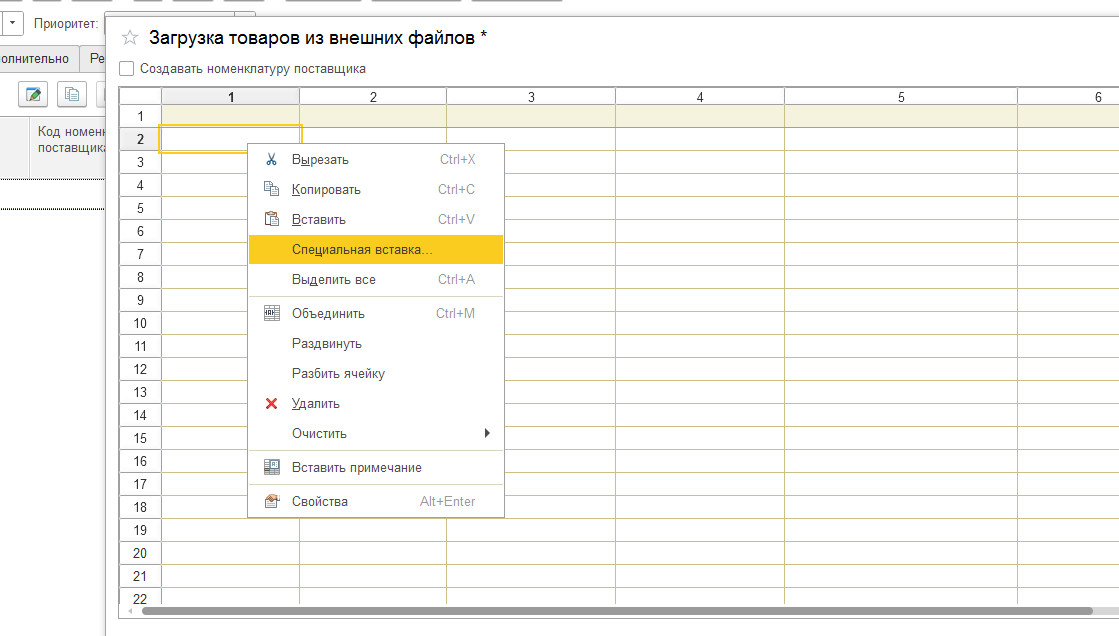Click the Вставить примечание note icon
The width and height of the screenshot is (1119, 636).
(x=271, y=467)
